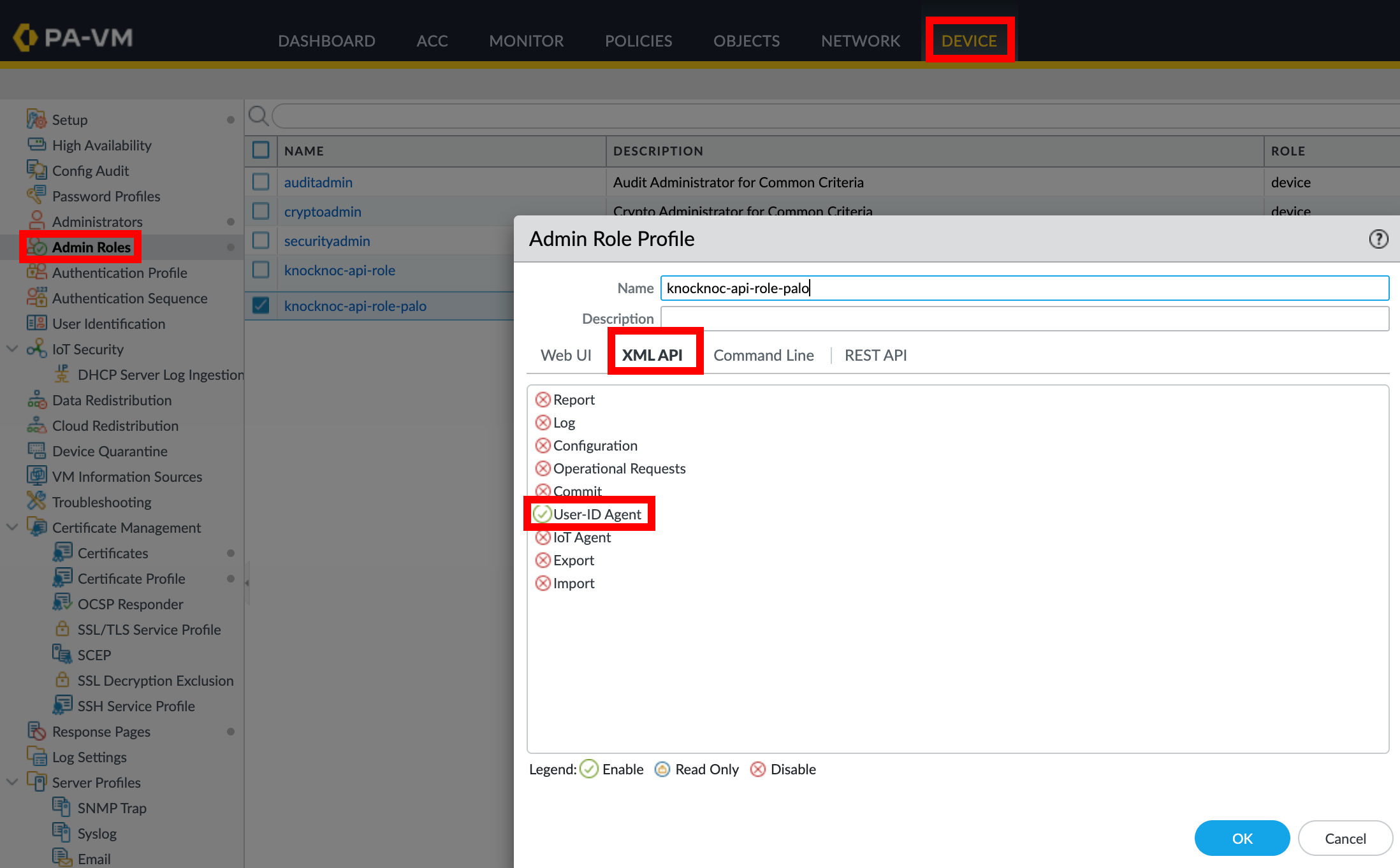Viewport: 1400px width, 868px height.
Task: Collapse the Certificate Management section
Action: tap(12, 527)
